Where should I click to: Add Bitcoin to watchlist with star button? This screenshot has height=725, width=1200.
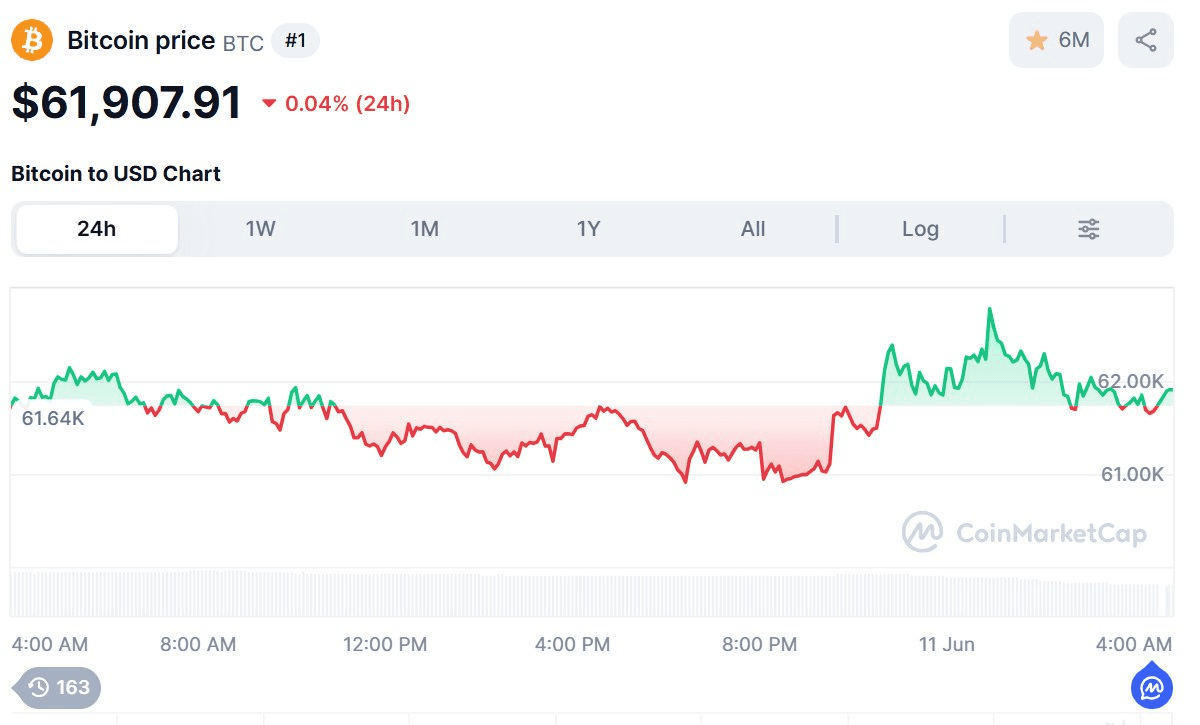[x=1056, y=40]
